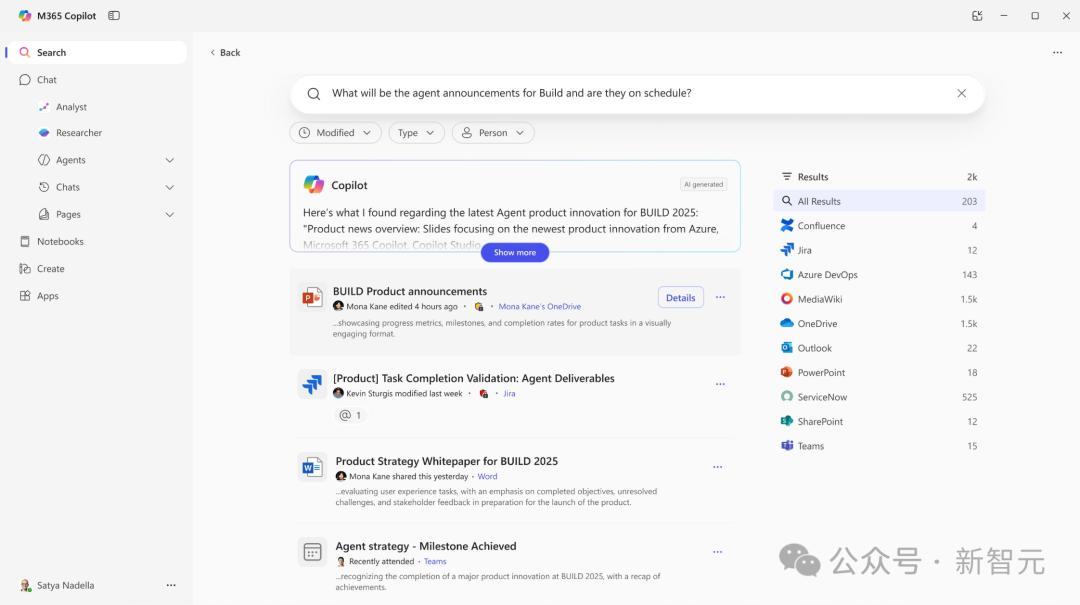Open the Modified filter dropdown
The height and width of the screenshot is (605, 1080).
point(336,133)
